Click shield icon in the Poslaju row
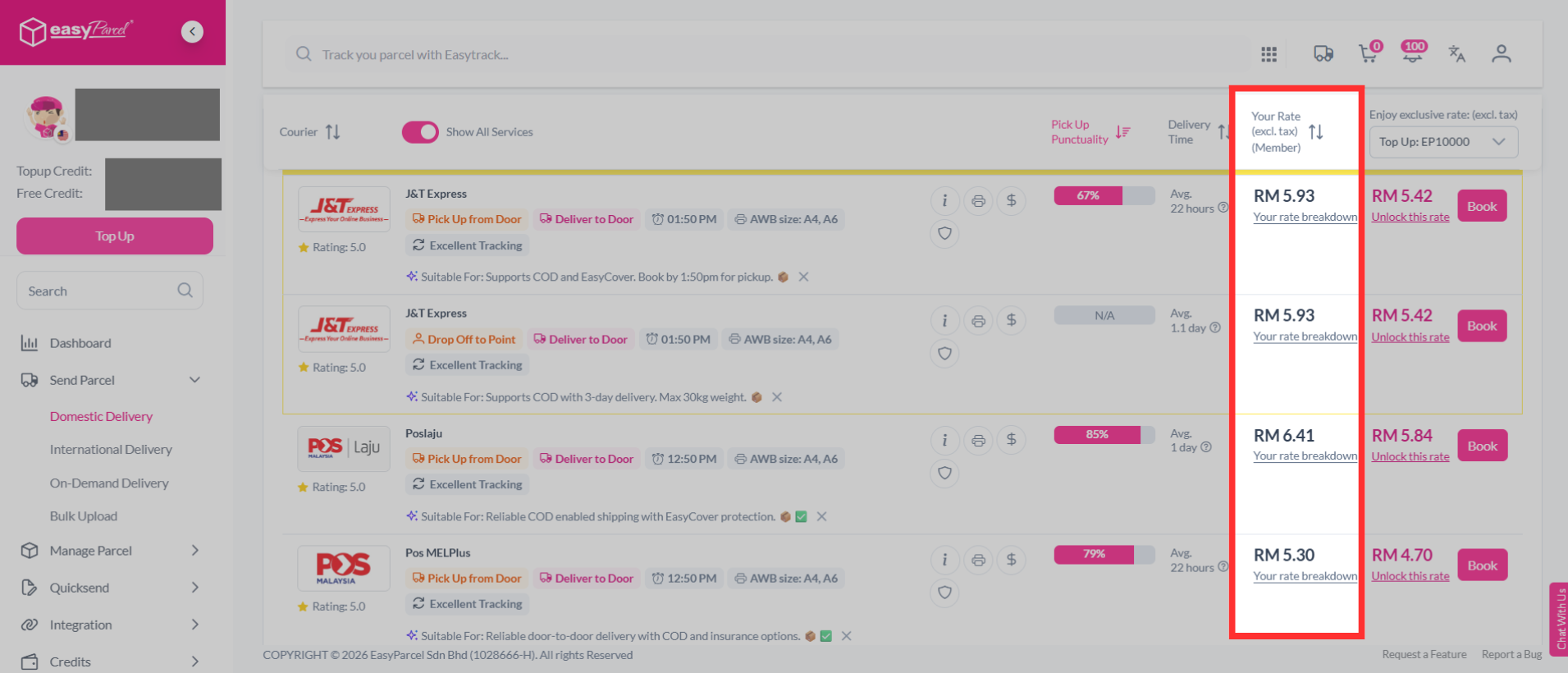Viewport: 1568px width, 673px height. (x=944, y=473)
